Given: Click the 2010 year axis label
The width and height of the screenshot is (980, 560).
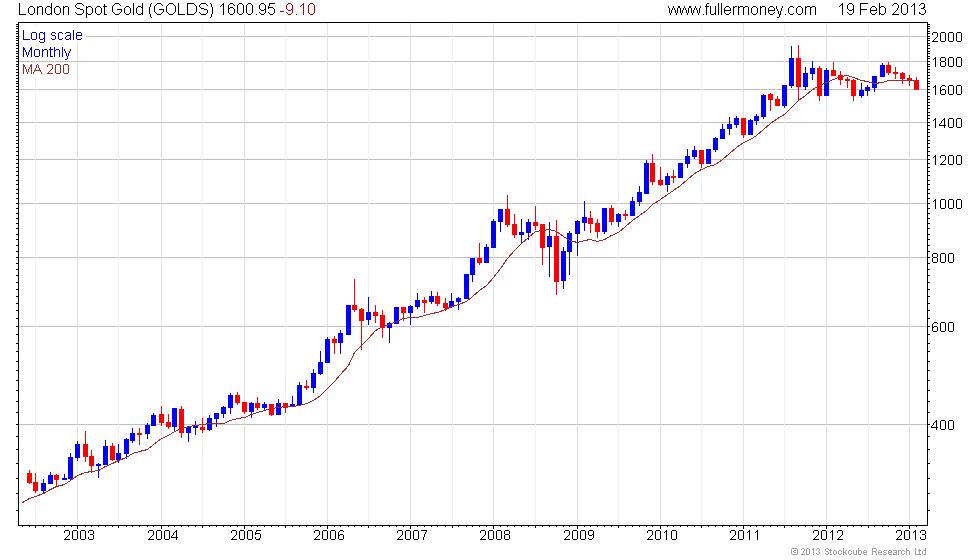Looking at the screenshot, I should (x=662, y=535).
